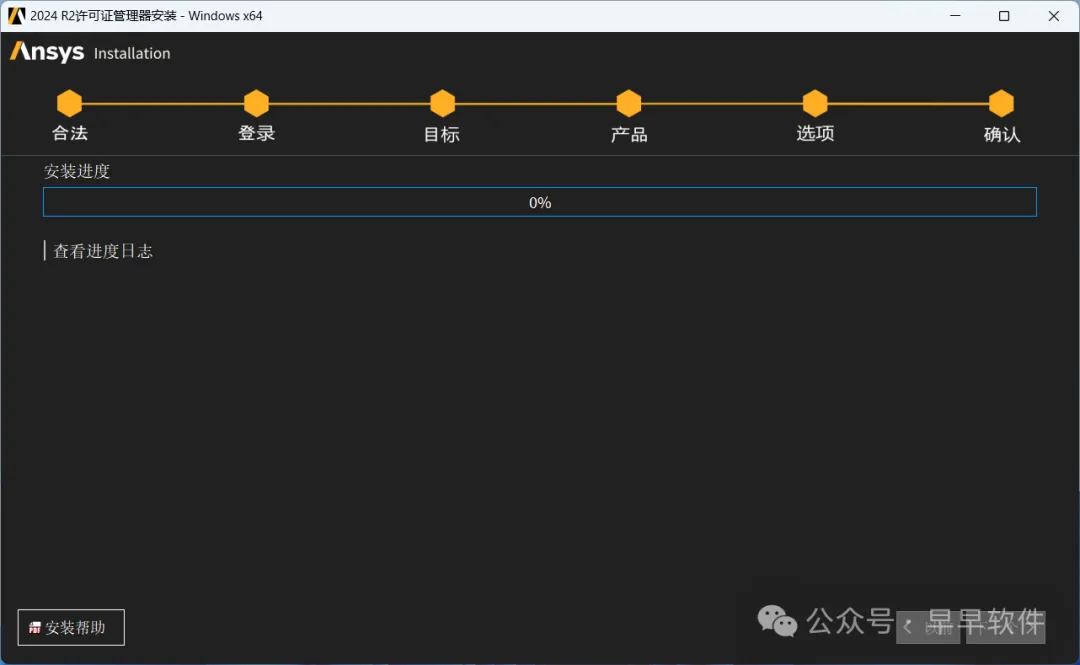Screen dimensions: 1080x665
Task: Click the 选项 step label
Action: click(815, 133)
